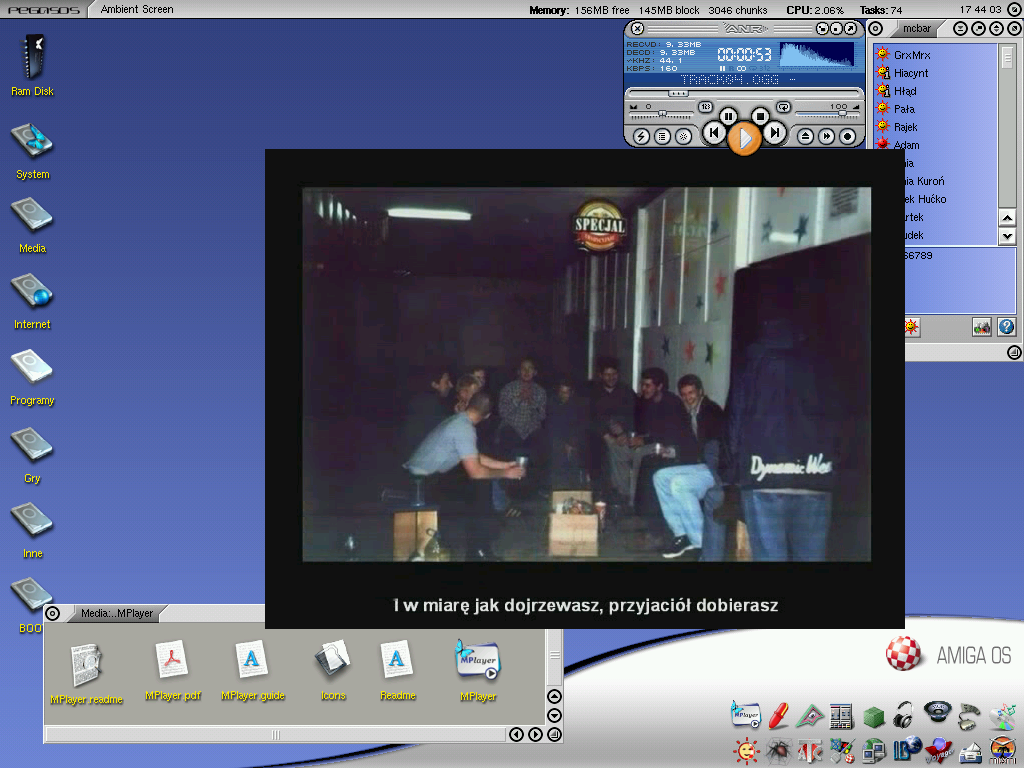Image resolution: width=1024 pixels, height=768 pixels.
Task: Select the Readme file icon
Action: (x=397, y=671)
